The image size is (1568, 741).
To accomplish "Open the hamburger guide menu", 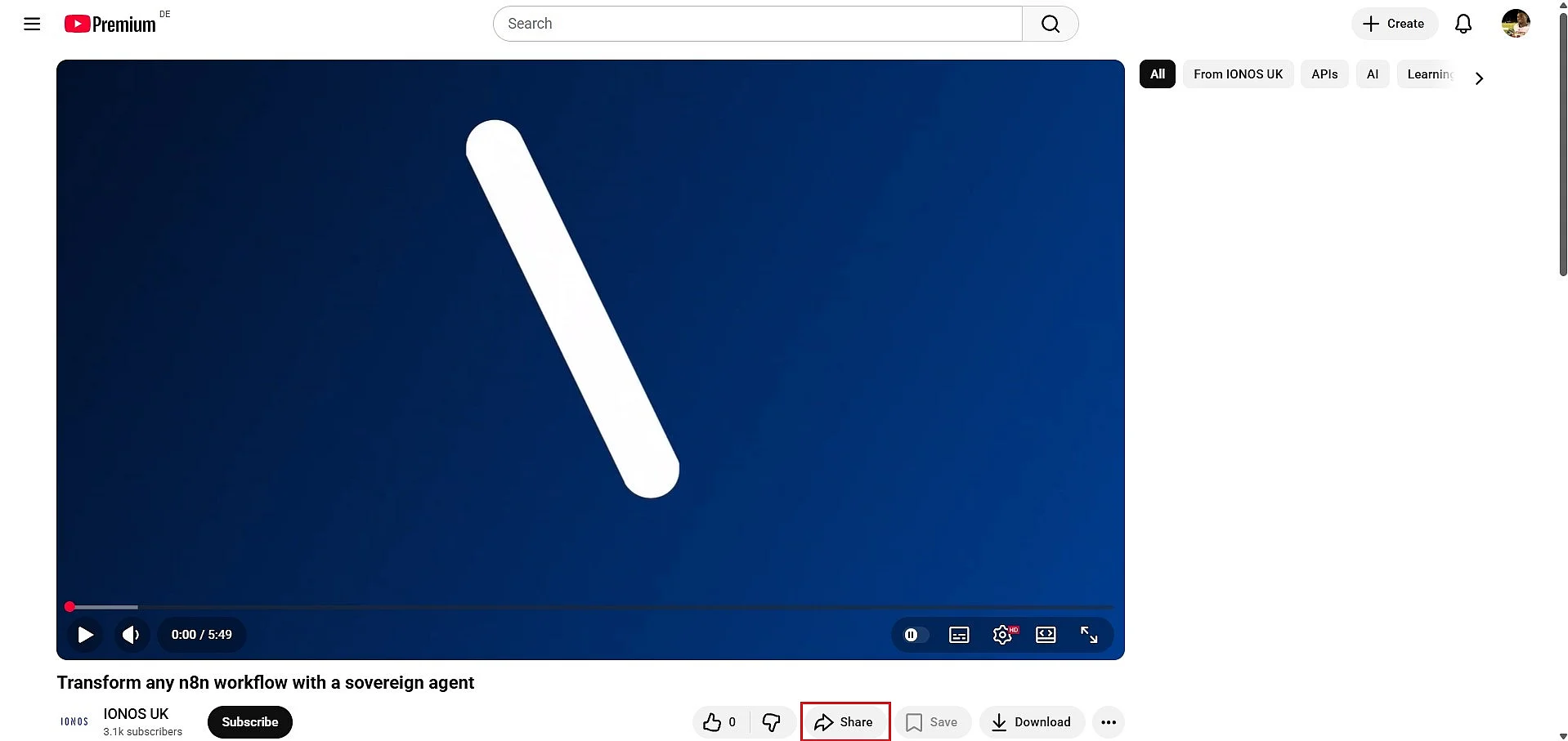I will pyautogui.click(x=32, y=24).
